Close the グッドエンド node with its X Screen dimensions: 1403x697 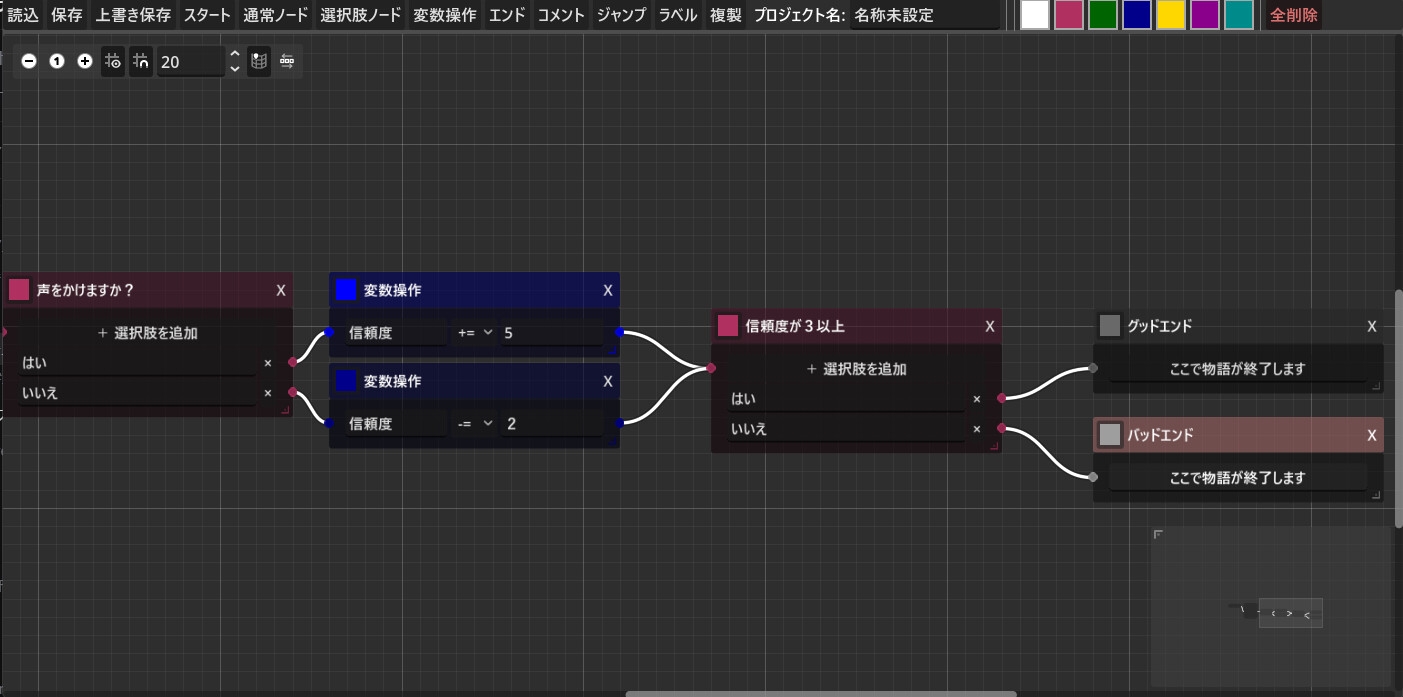(x=1371, y=326)
